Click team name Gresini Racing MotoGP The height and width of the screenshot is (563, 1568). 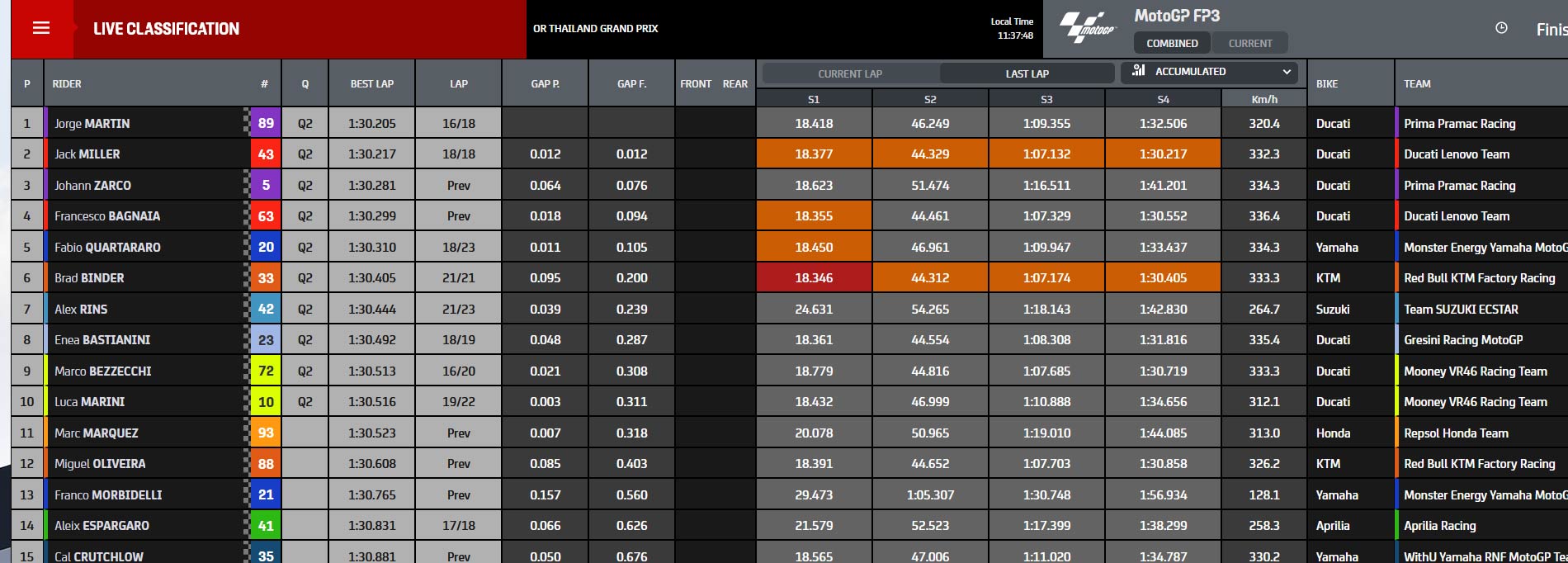(x=1463, y=340)
